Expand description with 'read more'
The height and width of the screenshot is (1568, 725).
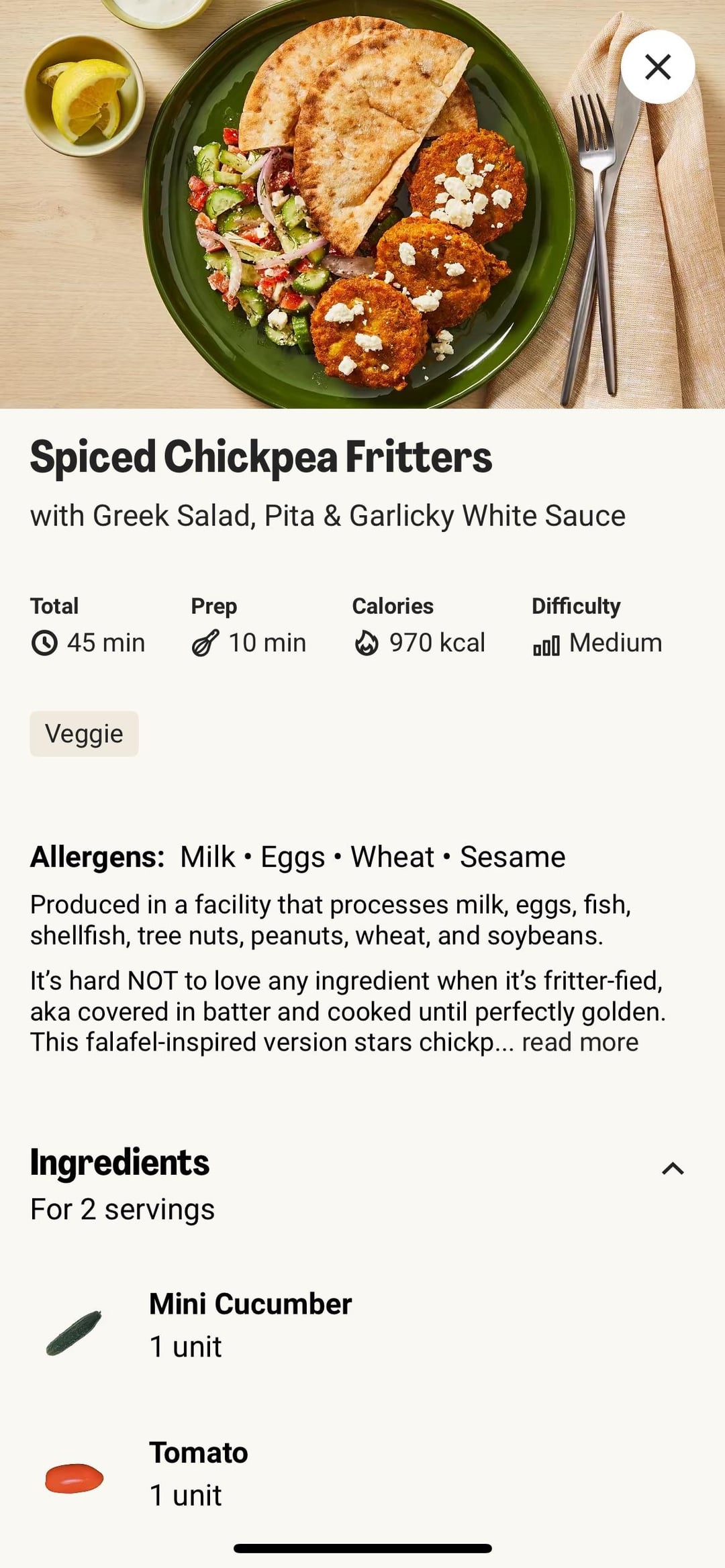580,1043
